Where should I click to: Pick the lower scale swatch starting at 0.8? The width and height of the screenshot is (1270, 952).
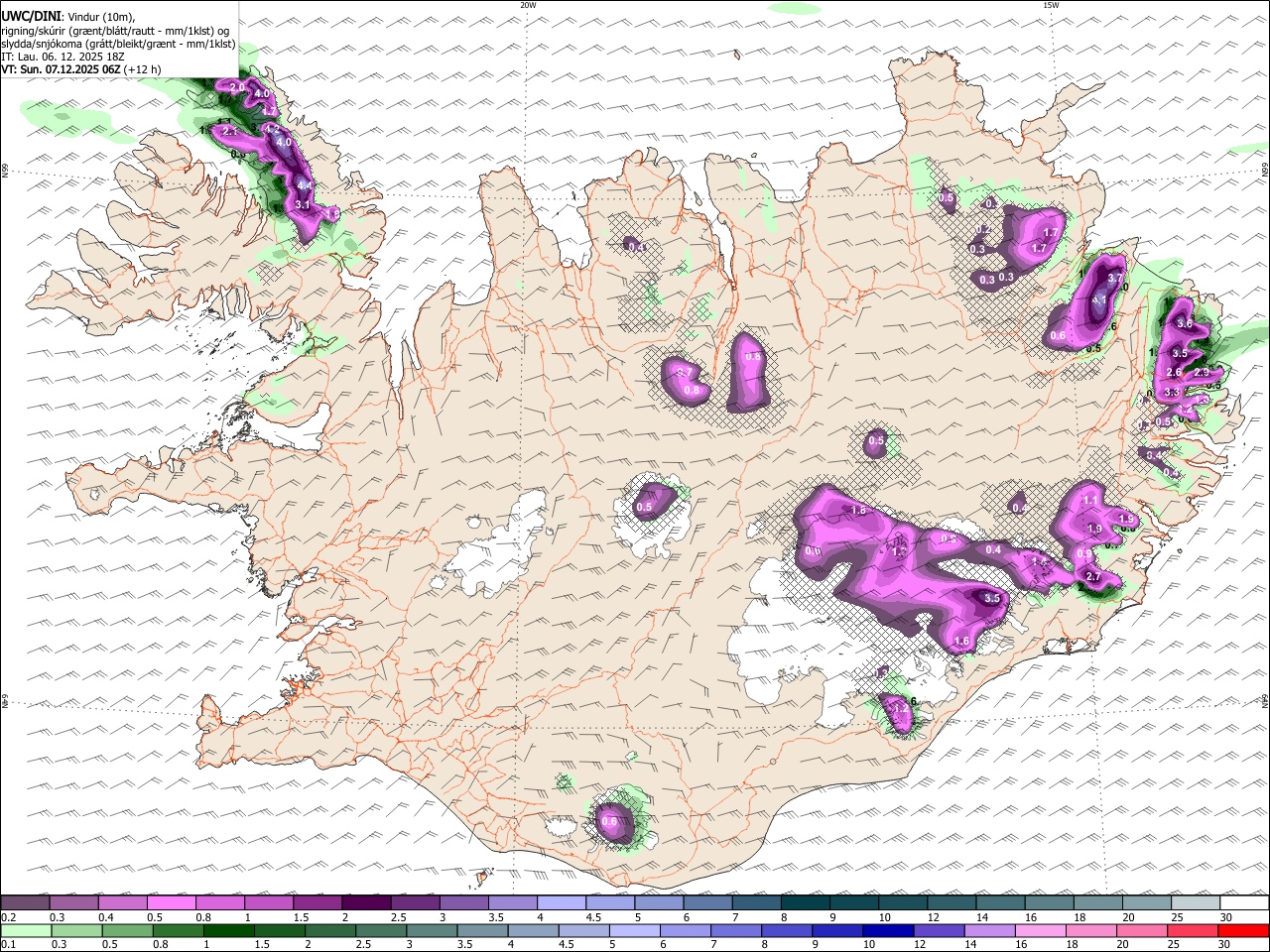pos(178,930)
